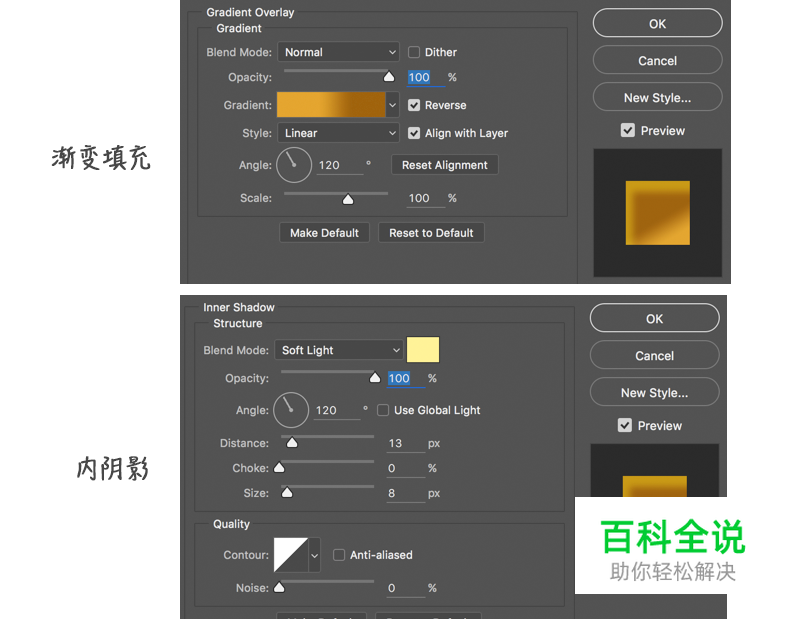Click the Soft Light blend color swatch
Screen dimensions: 800x619
coord(422,349)
